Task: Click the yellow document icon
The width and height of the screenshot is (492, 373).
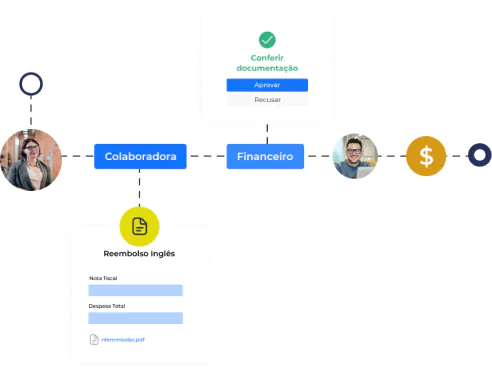Action: tap(139, 226)
